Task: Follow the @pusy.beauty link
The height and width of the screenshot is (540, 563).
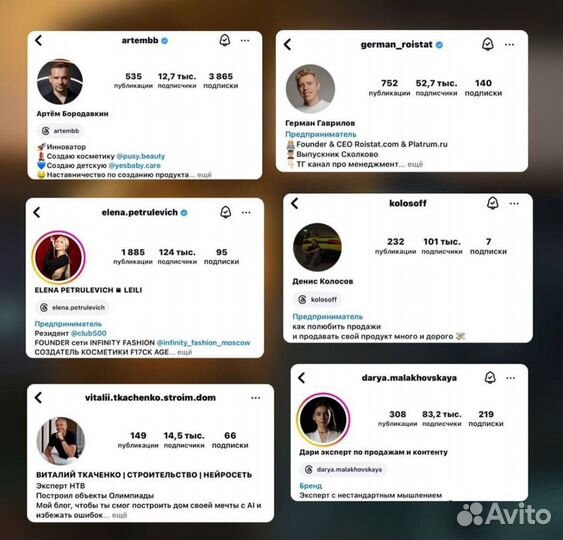Action: click(140, 156)
